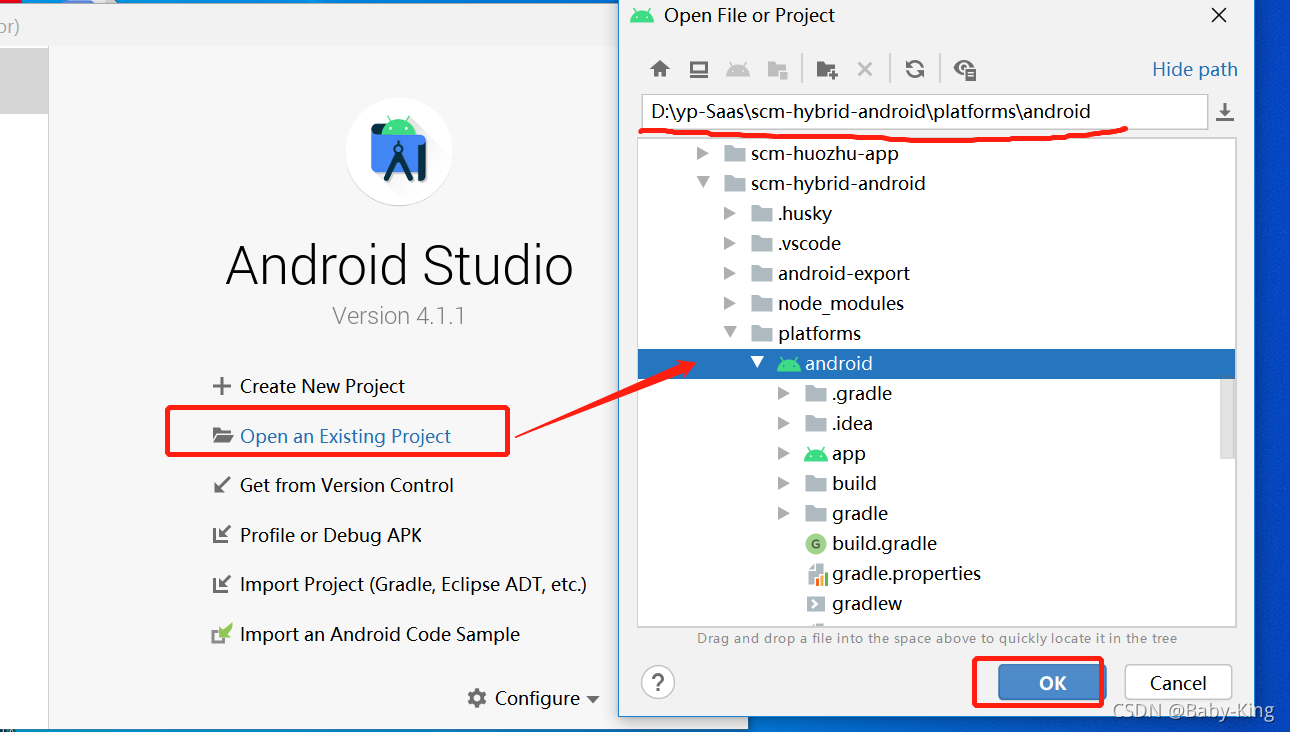Confirm with the OK button
This screenshot has height=732, width=1290.
pos(1052,683)
